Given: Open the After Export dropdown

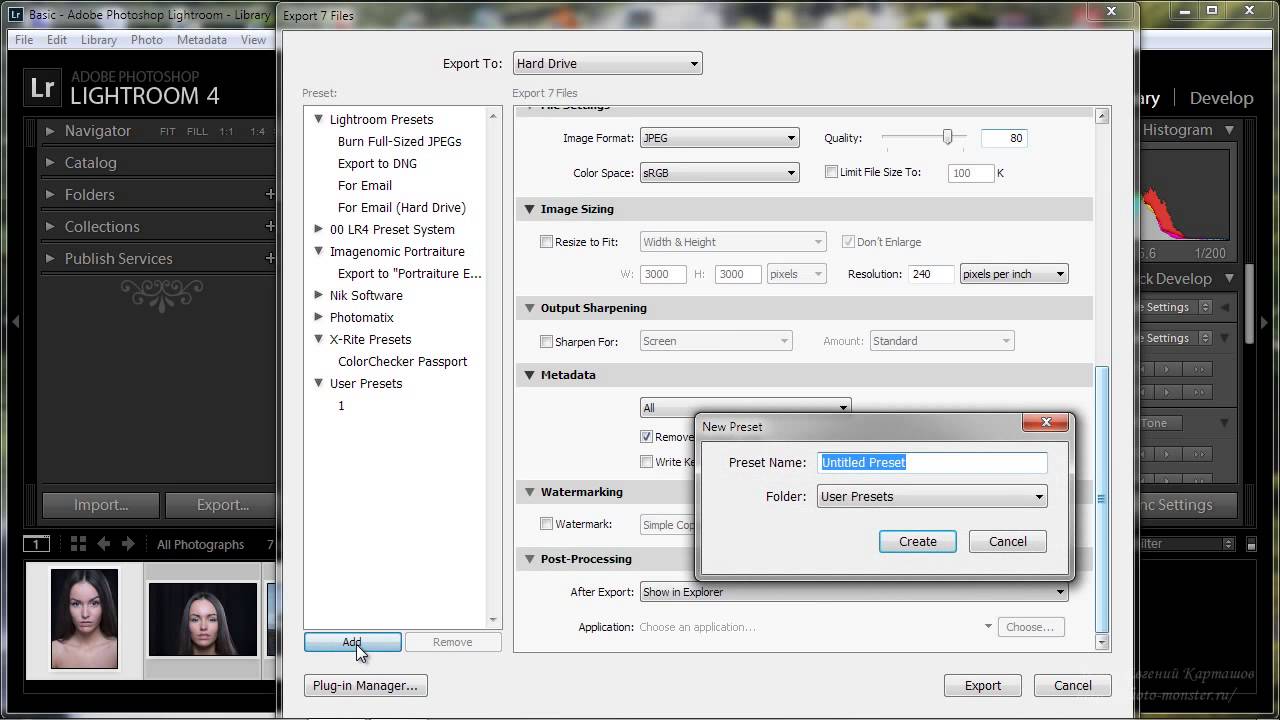Looking at the screenshot, I should [854, 592].
